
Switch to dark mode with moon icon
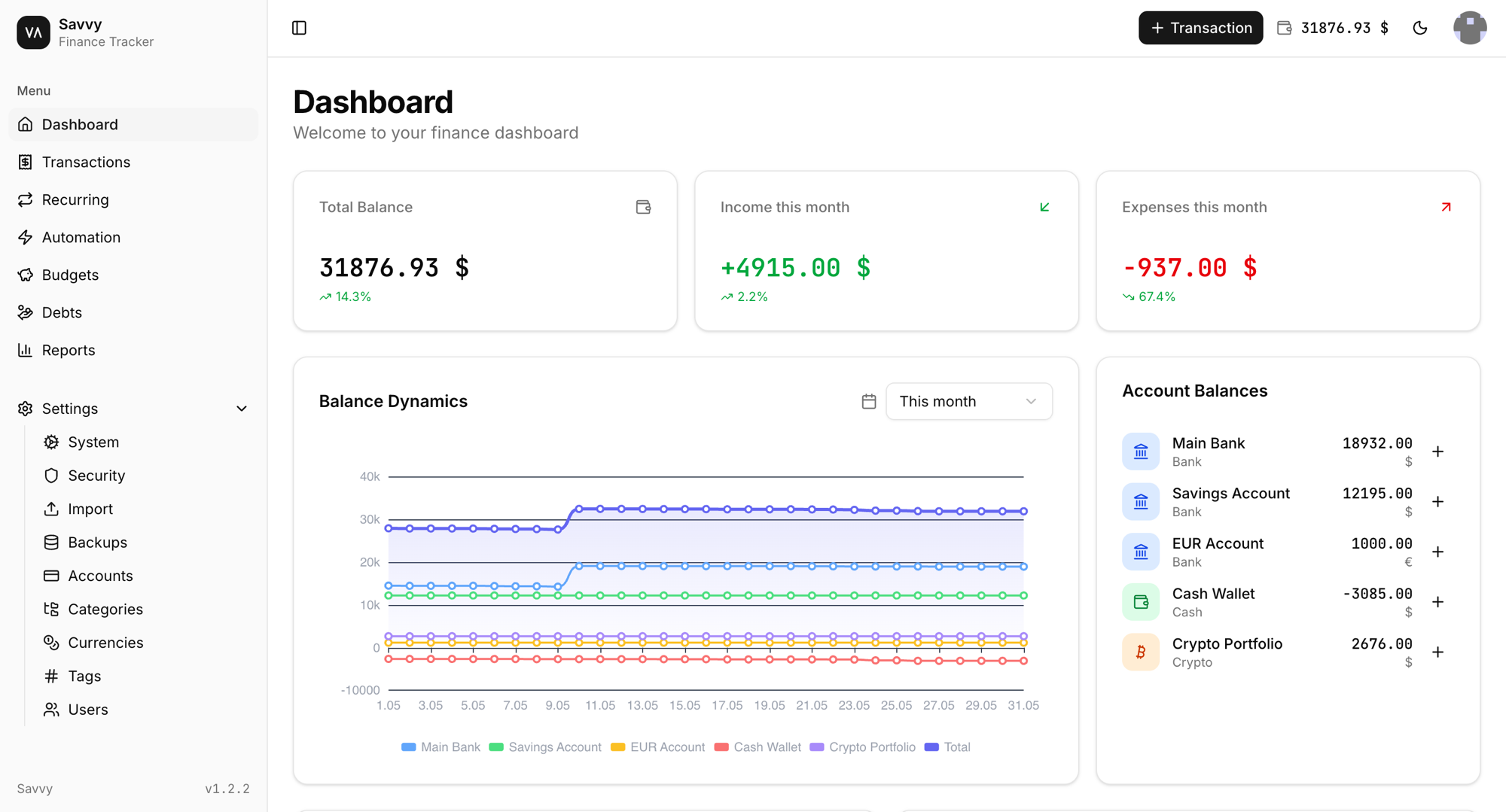[1420, 28]
